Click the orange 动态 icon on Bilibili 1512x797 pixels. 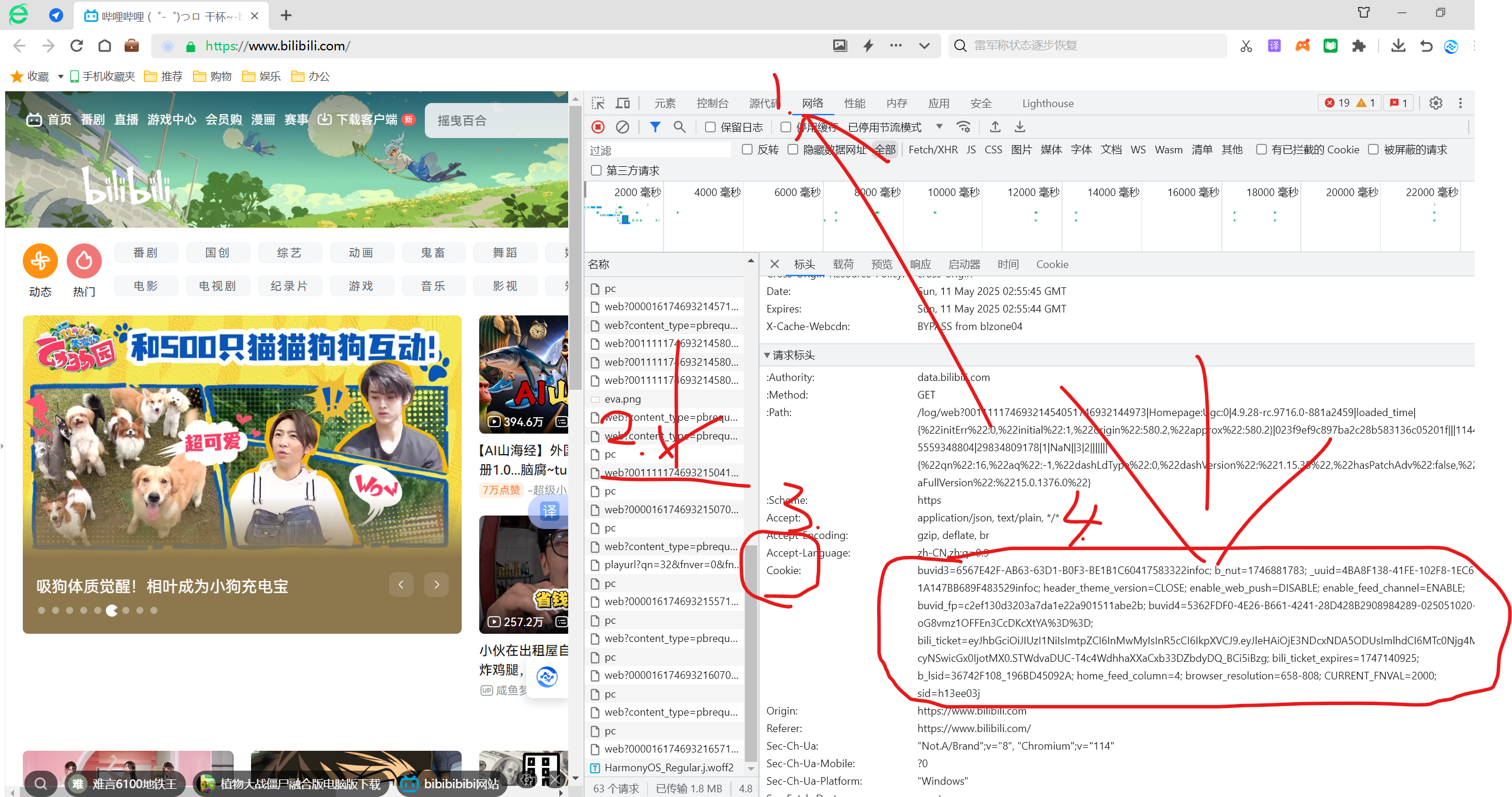point(40,260)
